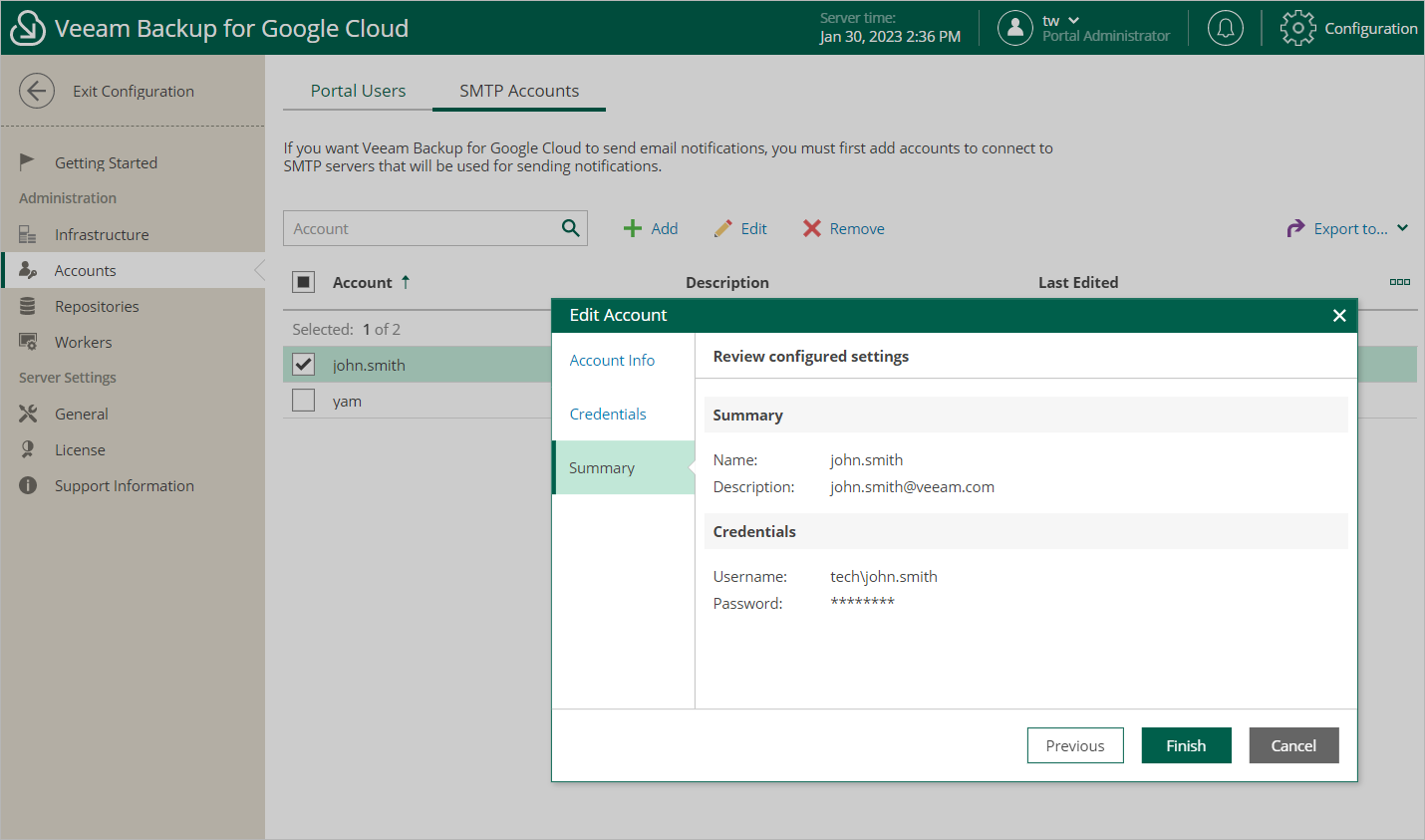This screenshot has width=1425, height=840.
Task: Click the green plus Add icon
Action: [632, 228]
